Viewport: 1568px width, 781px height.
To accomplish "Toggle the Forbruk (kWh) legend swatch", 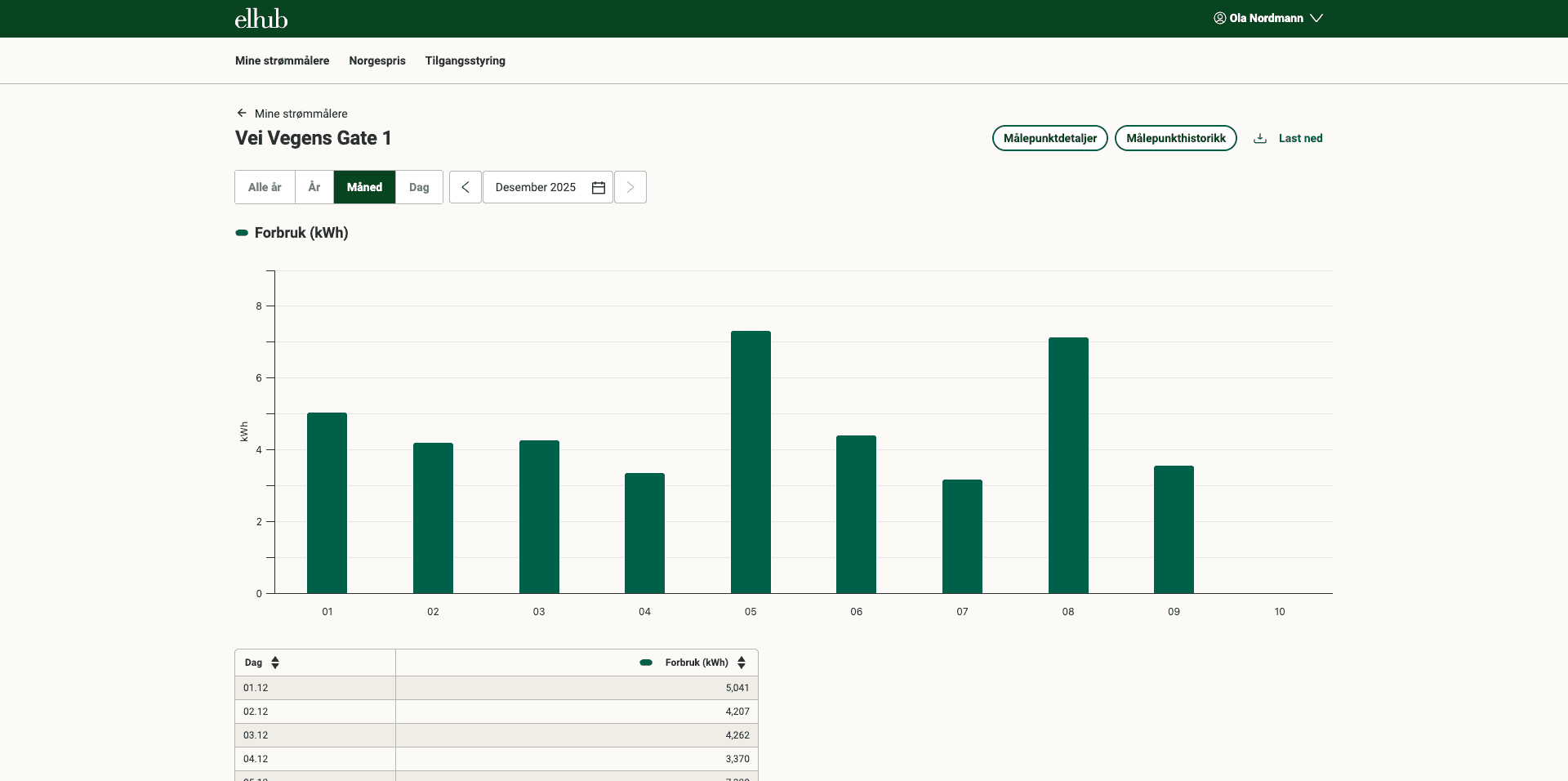I will click(x=242, y=233).
